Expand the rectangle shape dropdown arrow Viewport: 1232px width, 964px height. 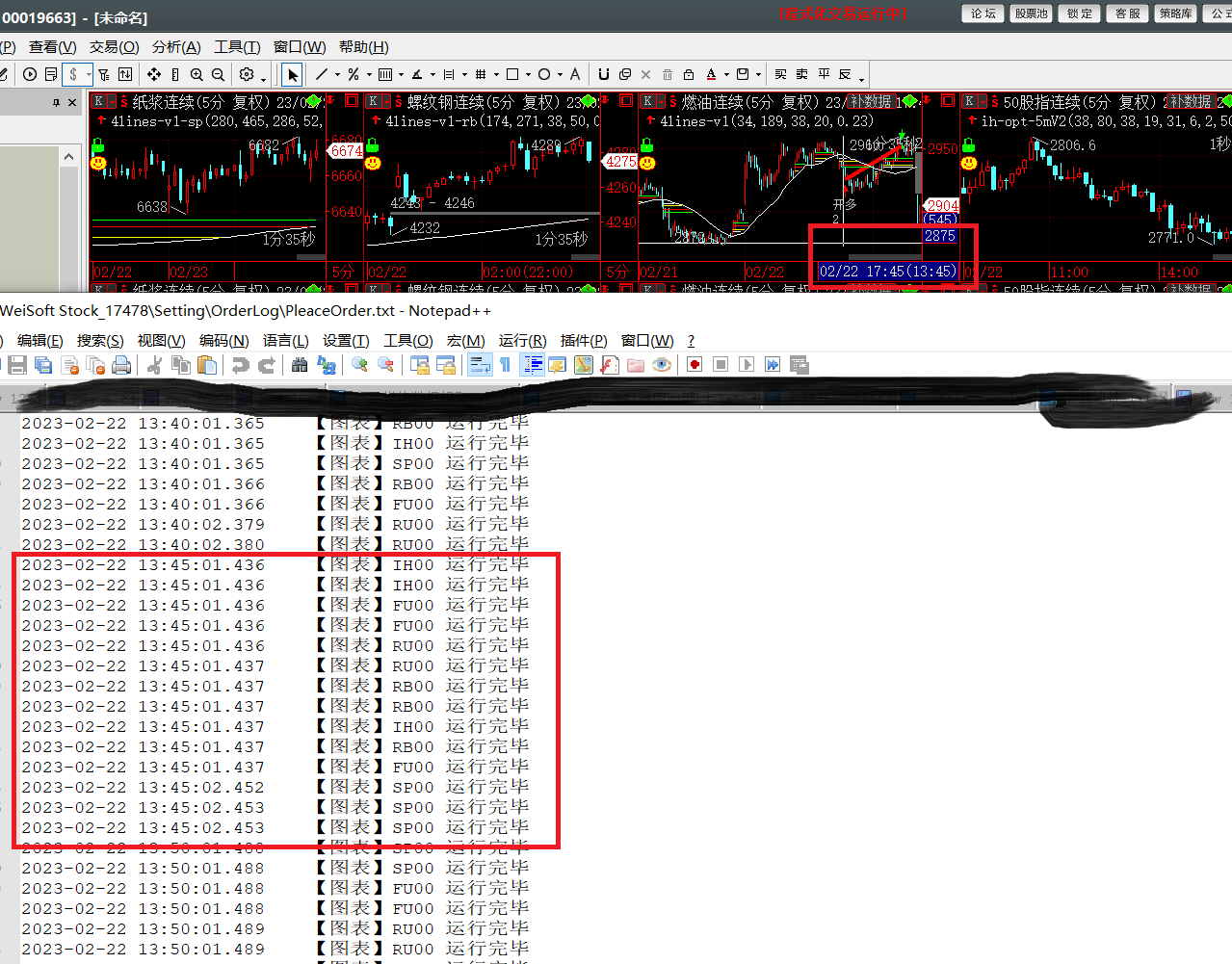pyautogui.click(x=528, y=74)
